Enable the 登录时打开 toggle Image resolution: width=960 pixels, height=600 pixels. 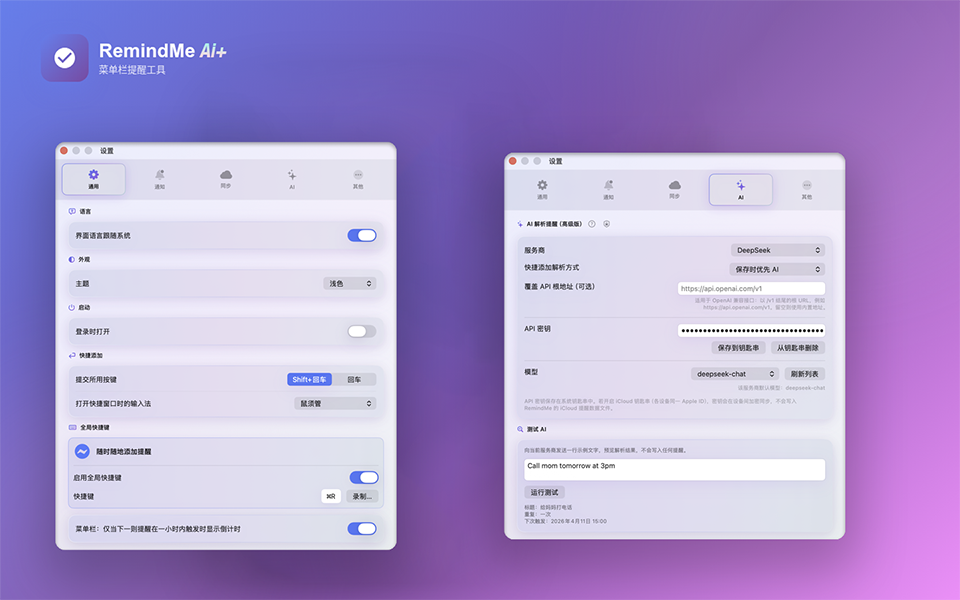[361, 331]
